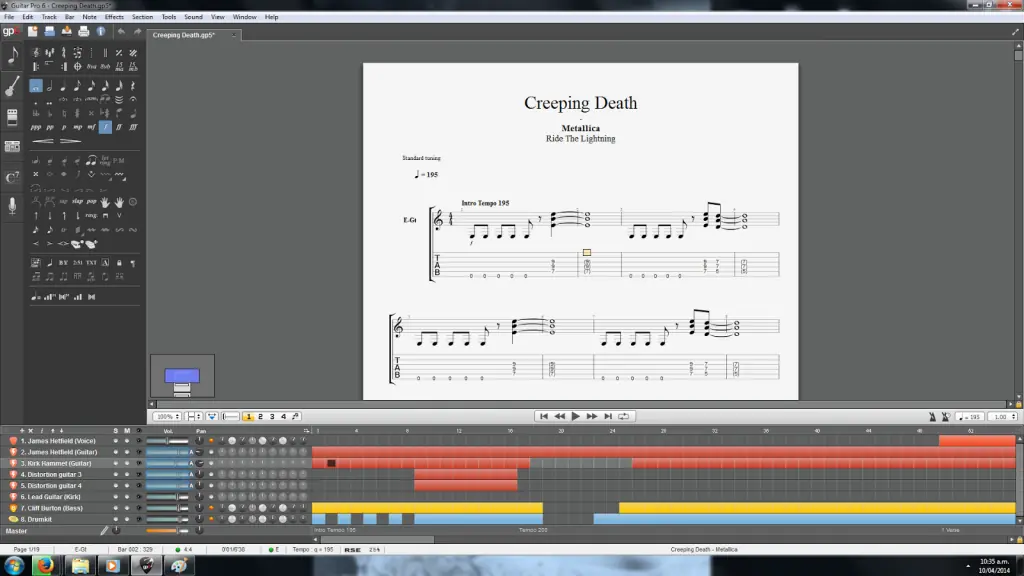Select voice 3 button
The image size is (1024, 576).
(x=272, y=417)
